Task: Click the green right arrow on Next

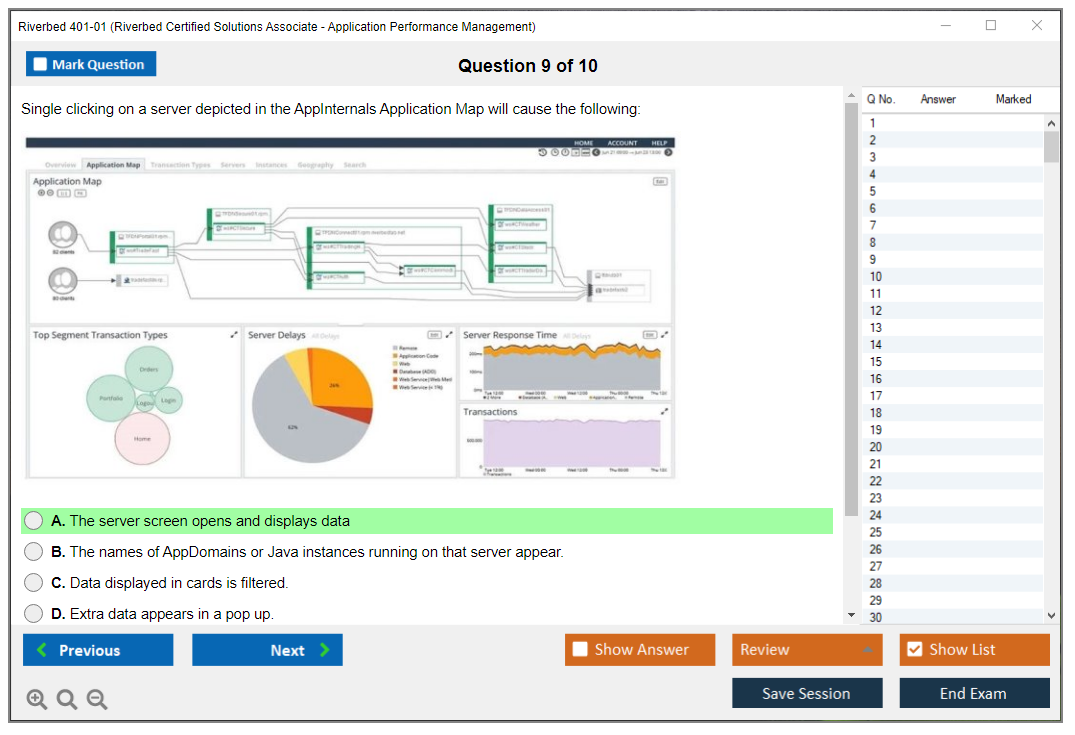Action: click(325, 650)
